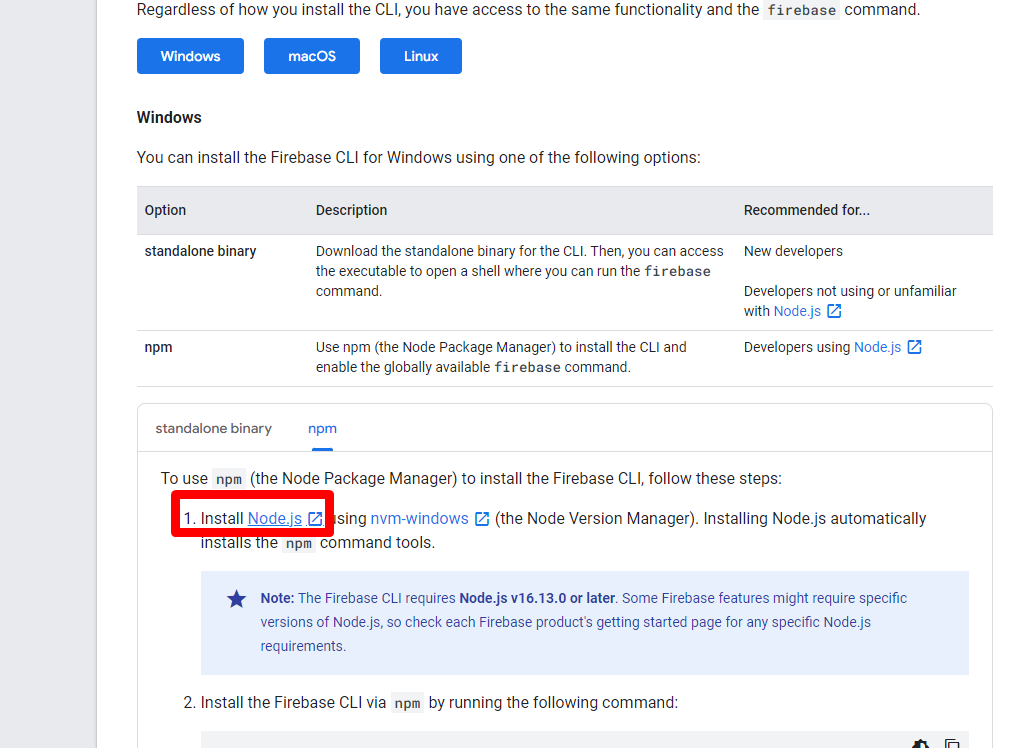Click external-link icon beside step 1 Node.js
Screen dimensions: 1009x748
[x=315, y=518]
